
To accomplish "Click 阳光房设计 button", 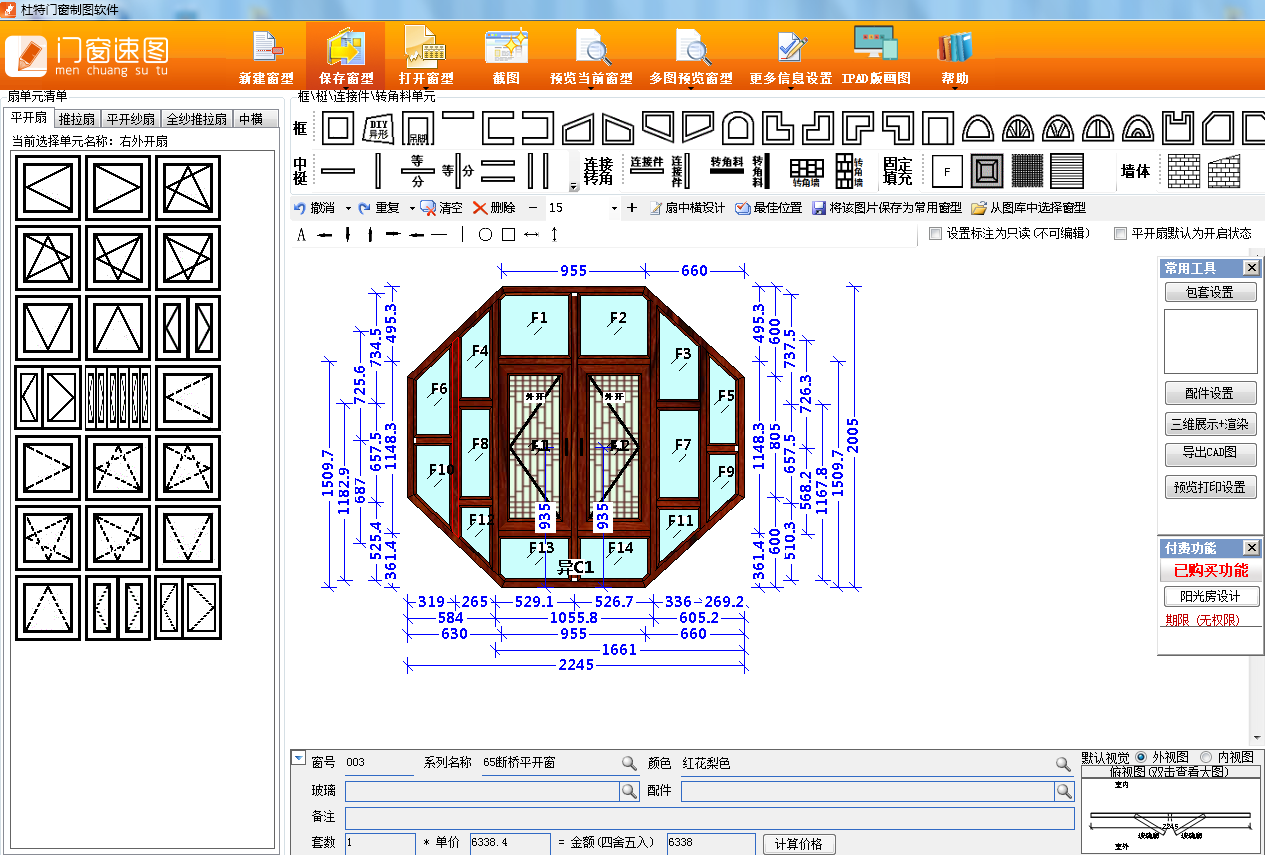I will [x=1210, y=596].
